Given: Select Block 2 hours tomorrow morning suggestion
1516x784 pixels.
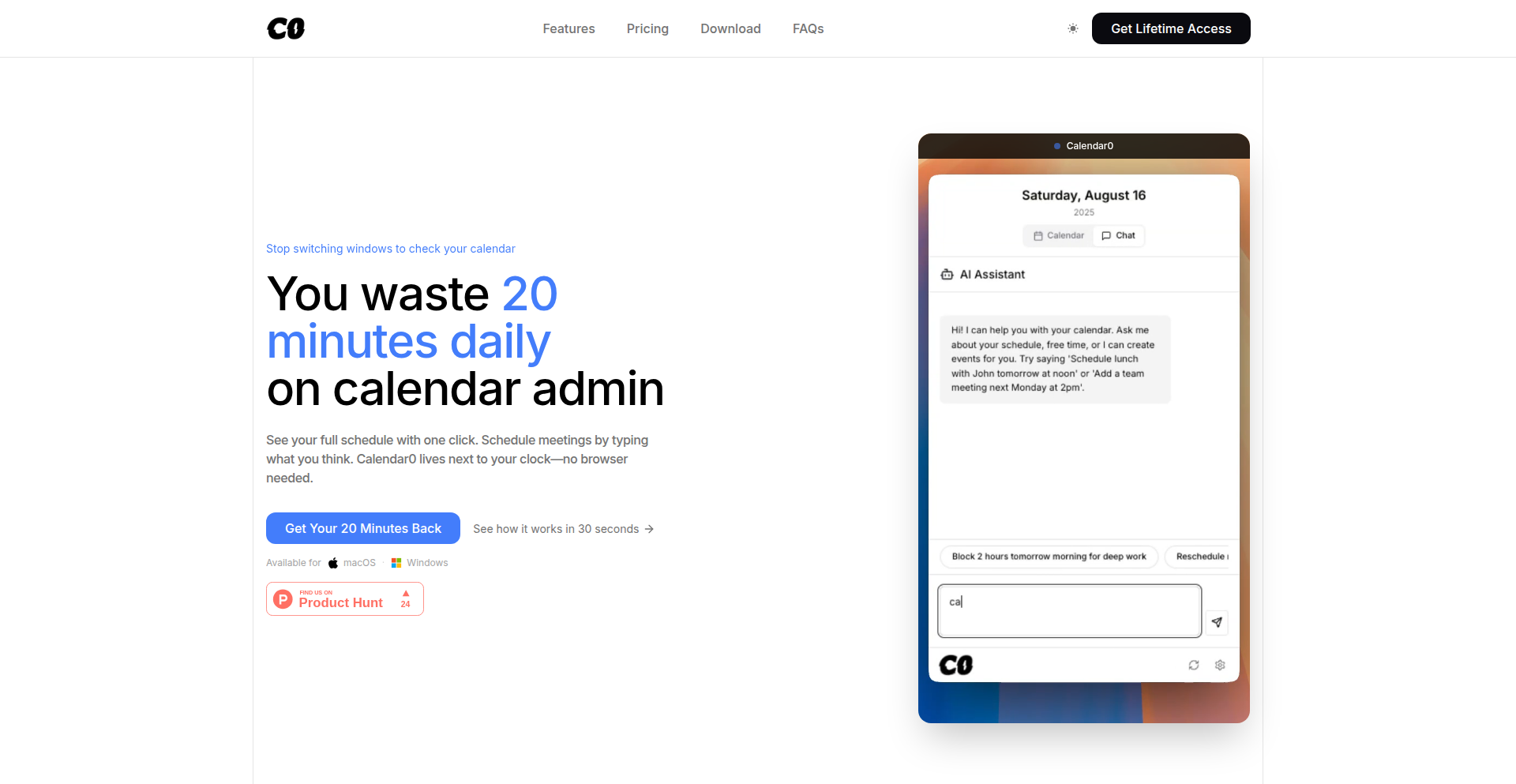Looking at the screenshot, I should click(1049, 557).
